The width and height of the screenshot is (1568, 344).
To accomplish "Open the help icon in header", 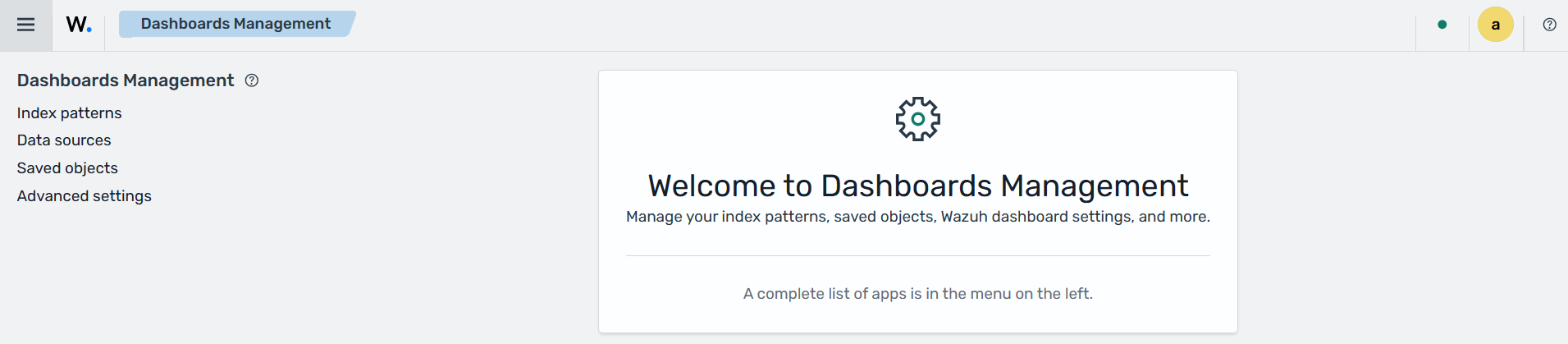I will tap(1549, 25).
